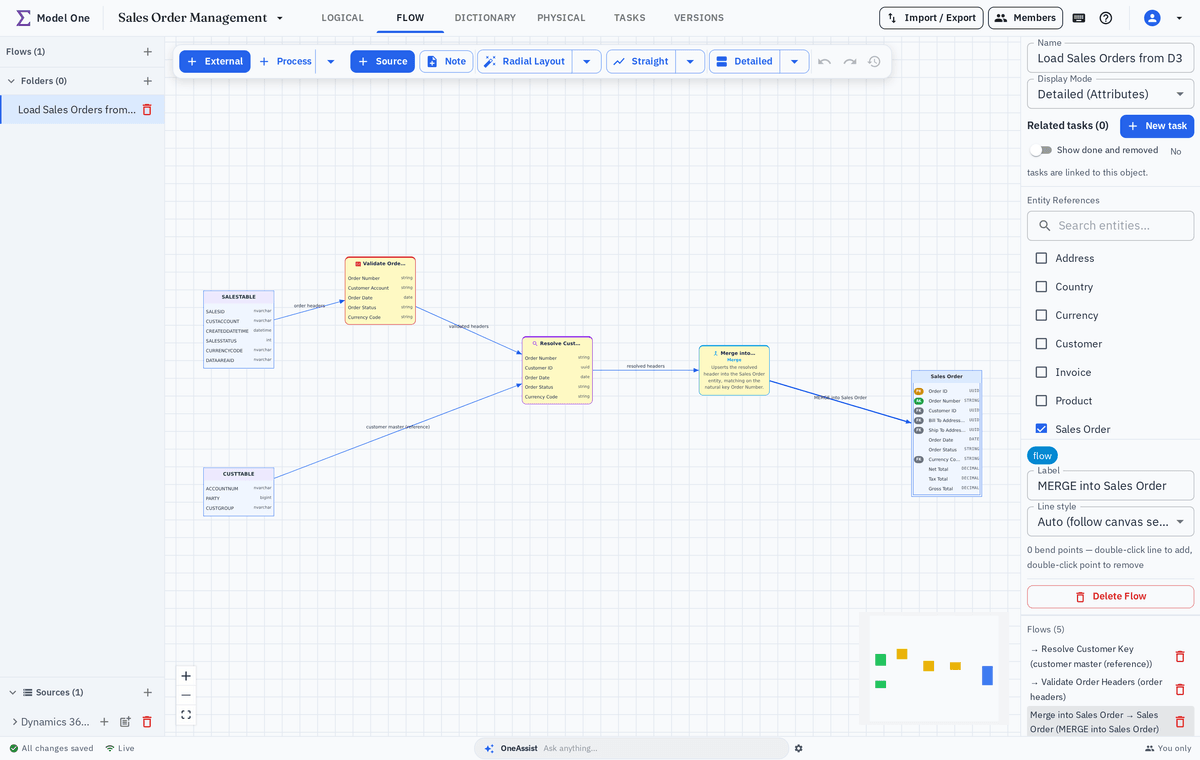The width and height of the screenshot is (1200, 760).
Task: Delete the Merge into Sales Order flow entry
Action: [x=1180, y=722]
